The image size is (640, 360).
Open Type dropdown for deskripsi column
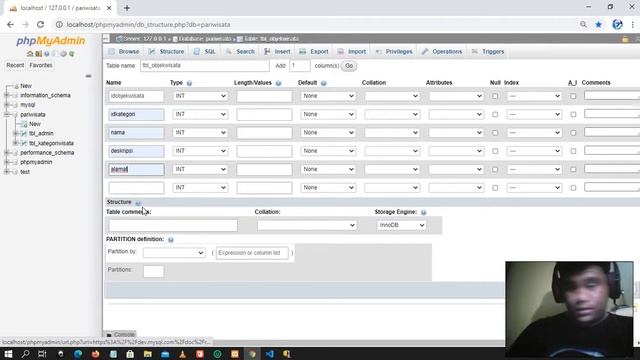200,151
